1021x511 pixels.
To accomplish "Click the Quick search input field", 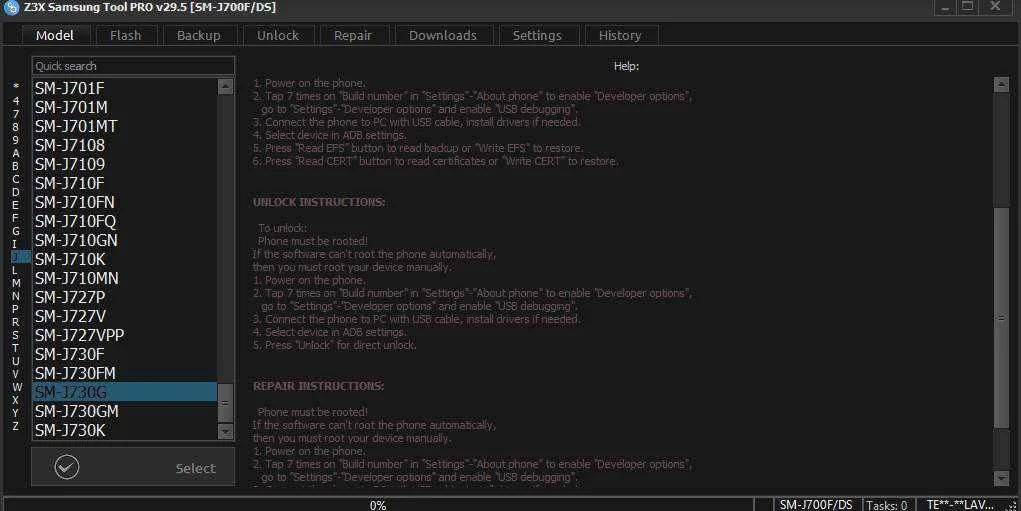I will click(x=133, y=66).
